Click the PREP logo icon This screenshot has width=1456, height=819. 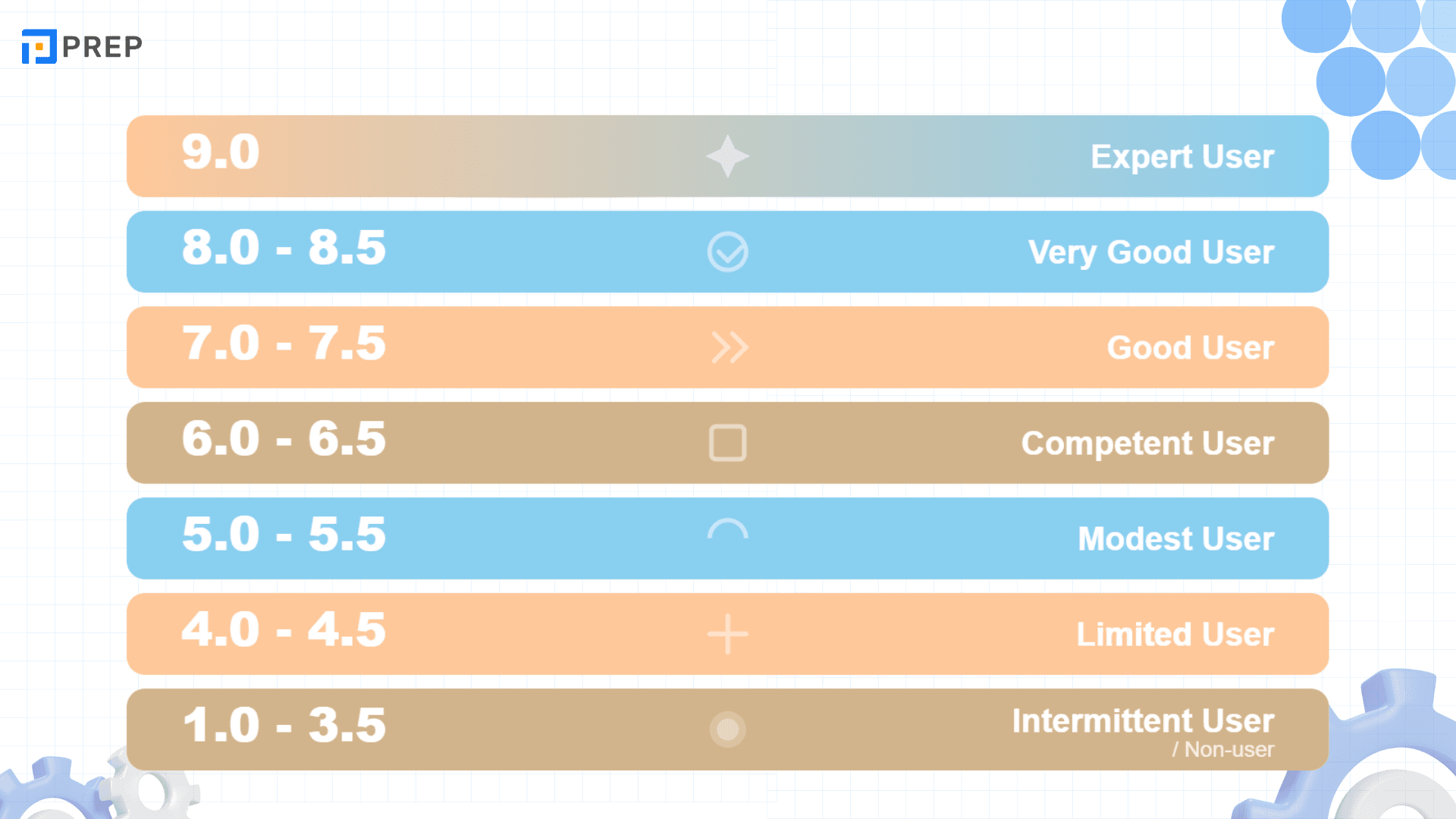(x=39, y=46)
